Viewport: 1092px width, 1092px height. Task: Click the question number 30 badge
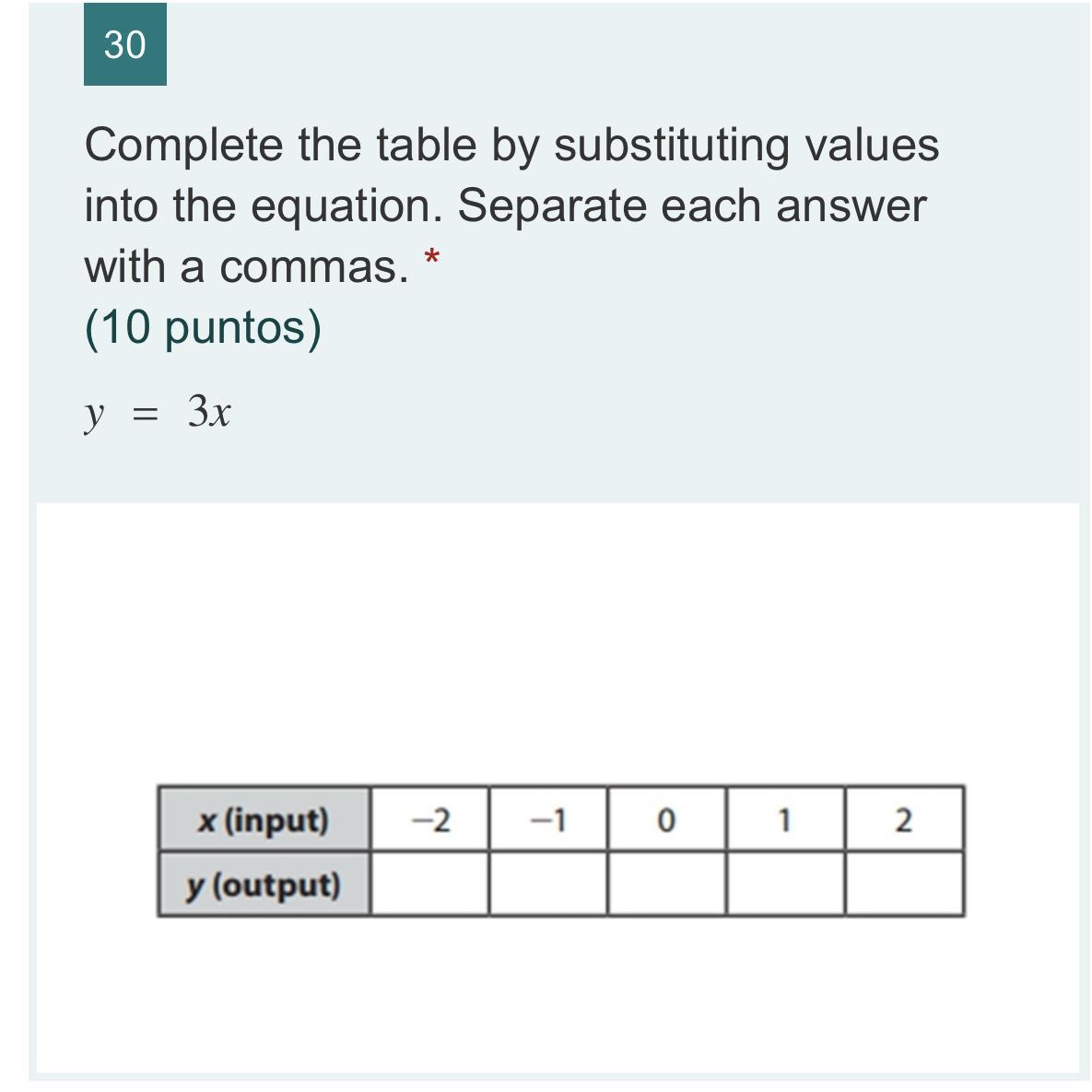point(124,44)
